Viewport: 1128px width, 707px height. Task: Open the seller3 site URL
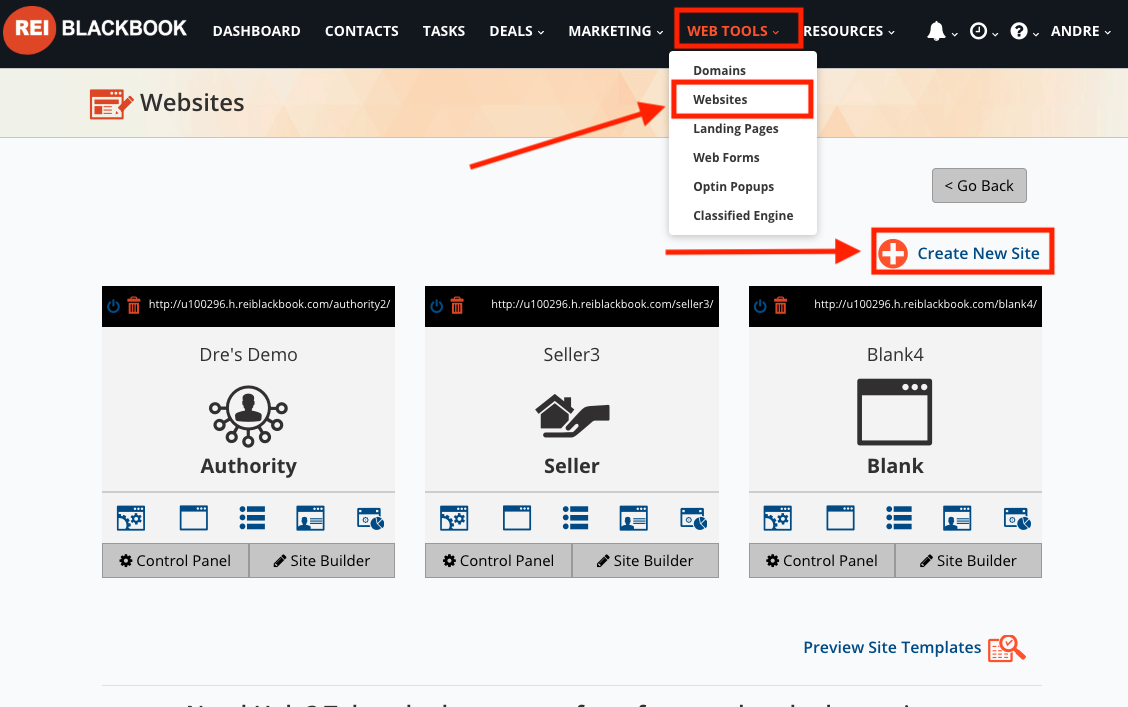(x=602, y=304)
